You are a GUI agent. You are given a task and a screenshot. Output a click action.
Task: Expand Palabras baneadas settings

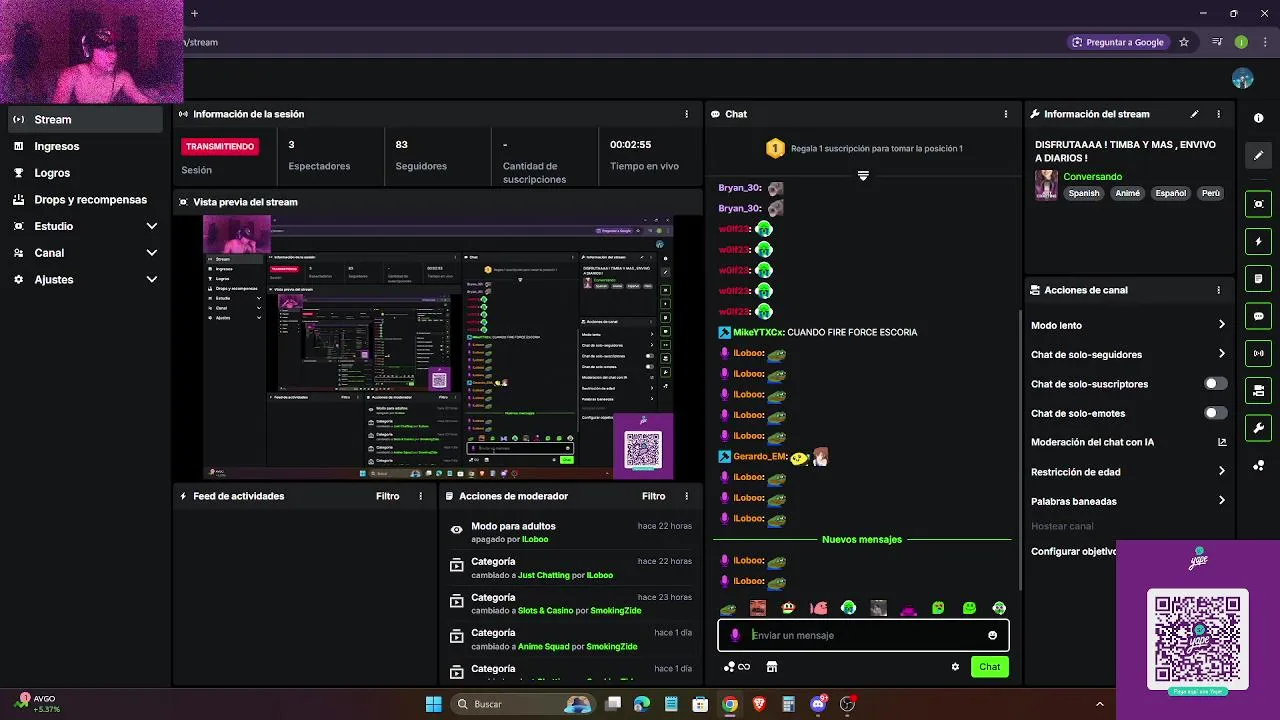(1221, 501)
